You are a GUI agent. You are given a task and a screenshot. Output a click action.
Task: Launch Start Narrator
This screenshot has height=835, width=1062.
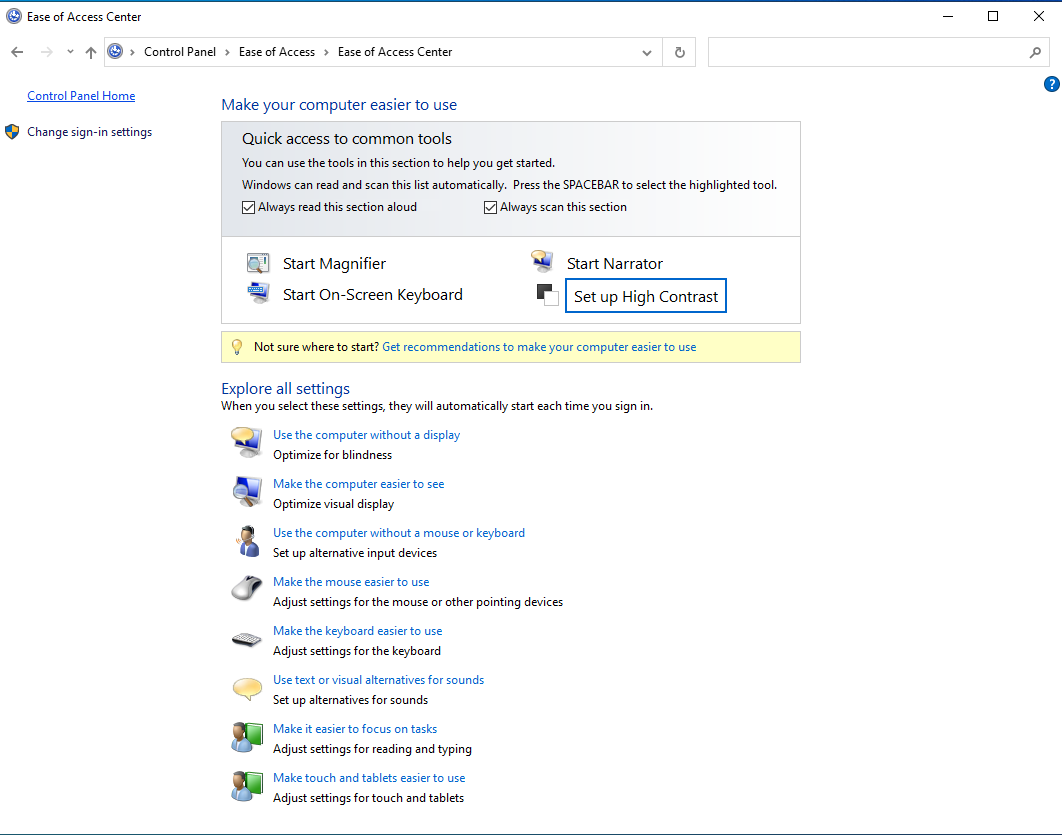click(x=614, y=263)
